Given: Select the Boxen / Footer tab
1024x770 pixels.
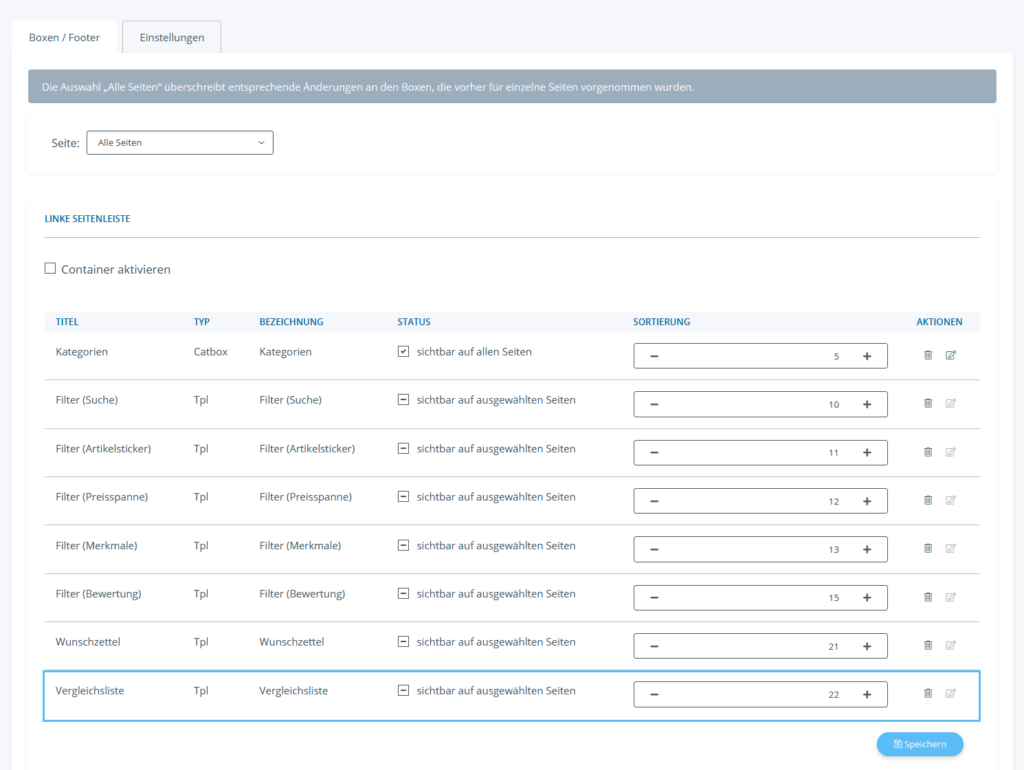Looking at the screenshot, I should tap(64, 37).
